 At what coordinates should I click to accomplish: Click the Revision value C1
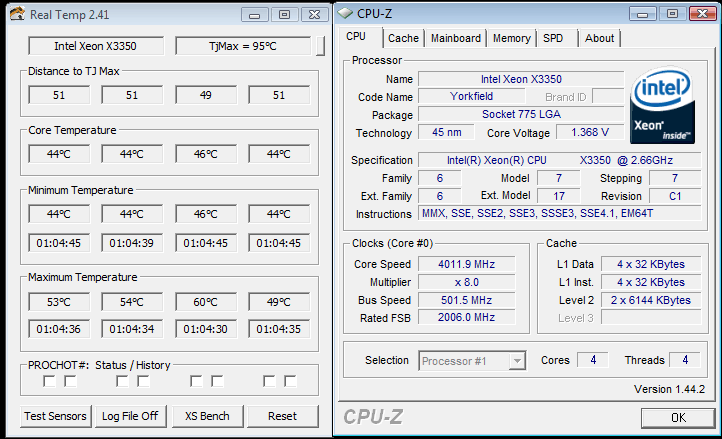(x=675, y=196)
